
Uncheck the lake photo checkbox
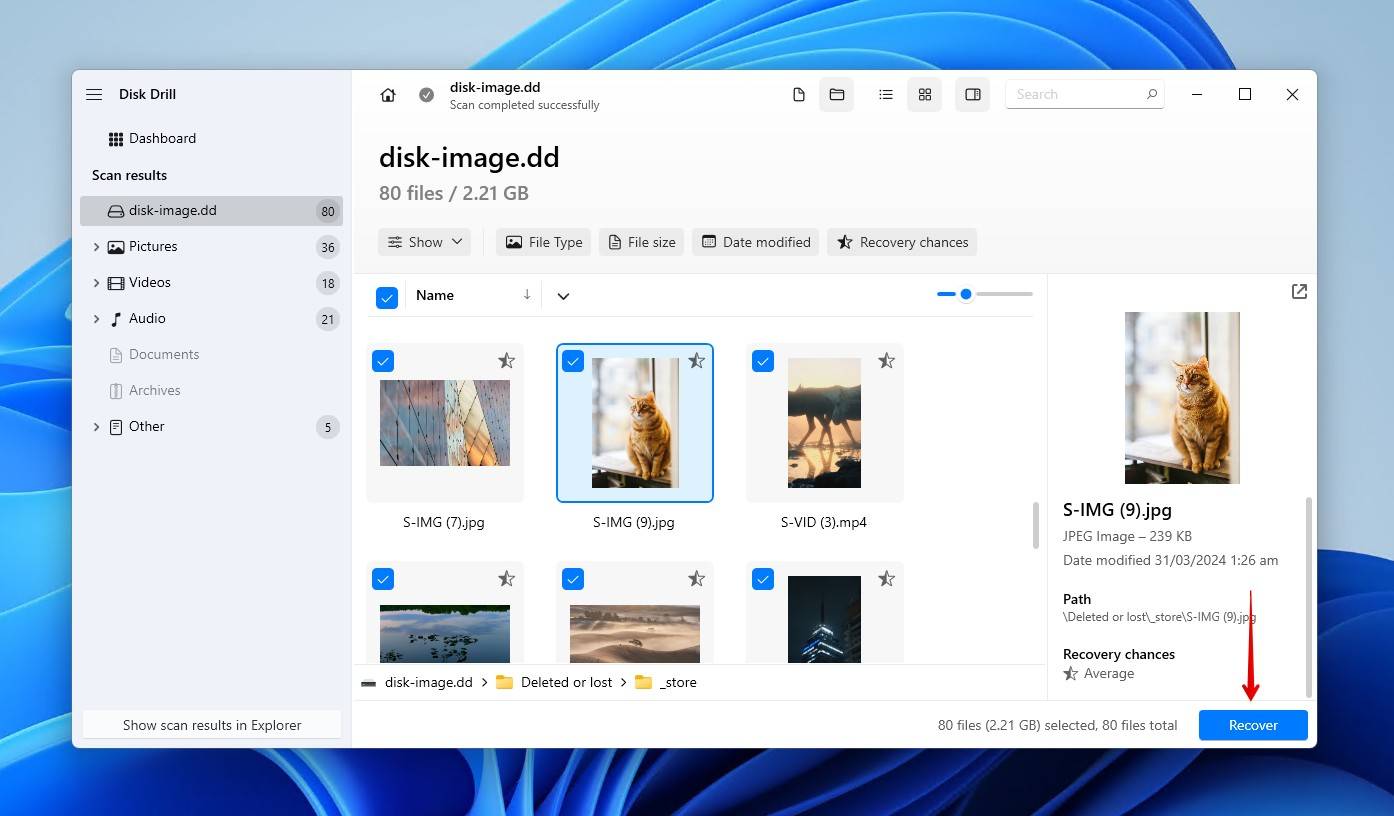pyautogui.click(x=383, y=579)
